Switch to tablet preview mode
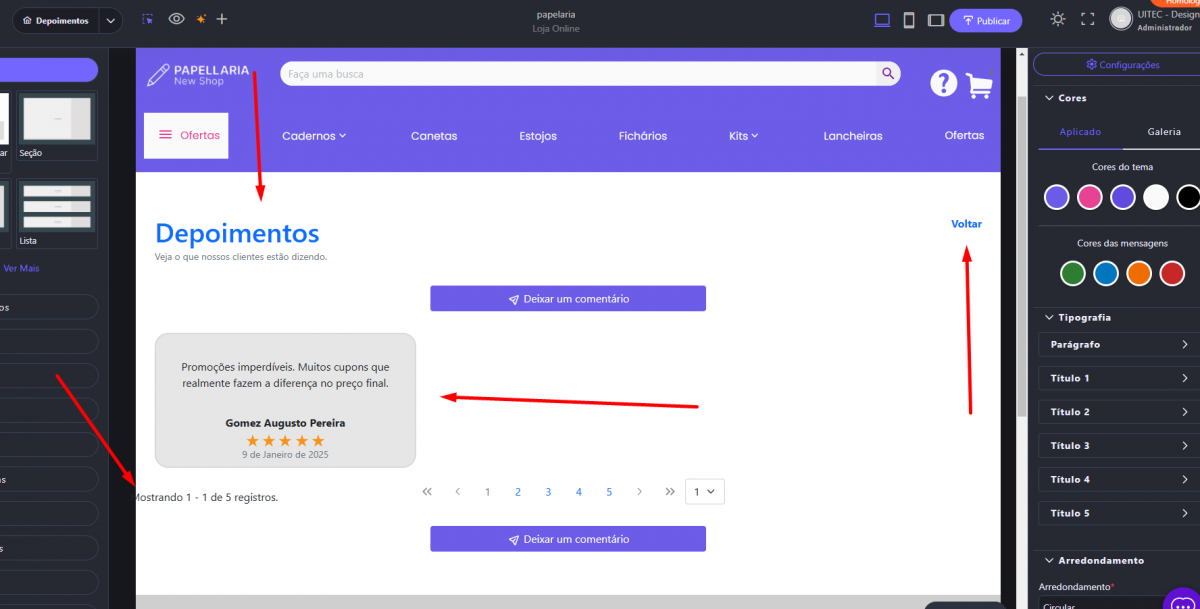1200x609 pixels. pyautogui.click(x=935, y=20)
